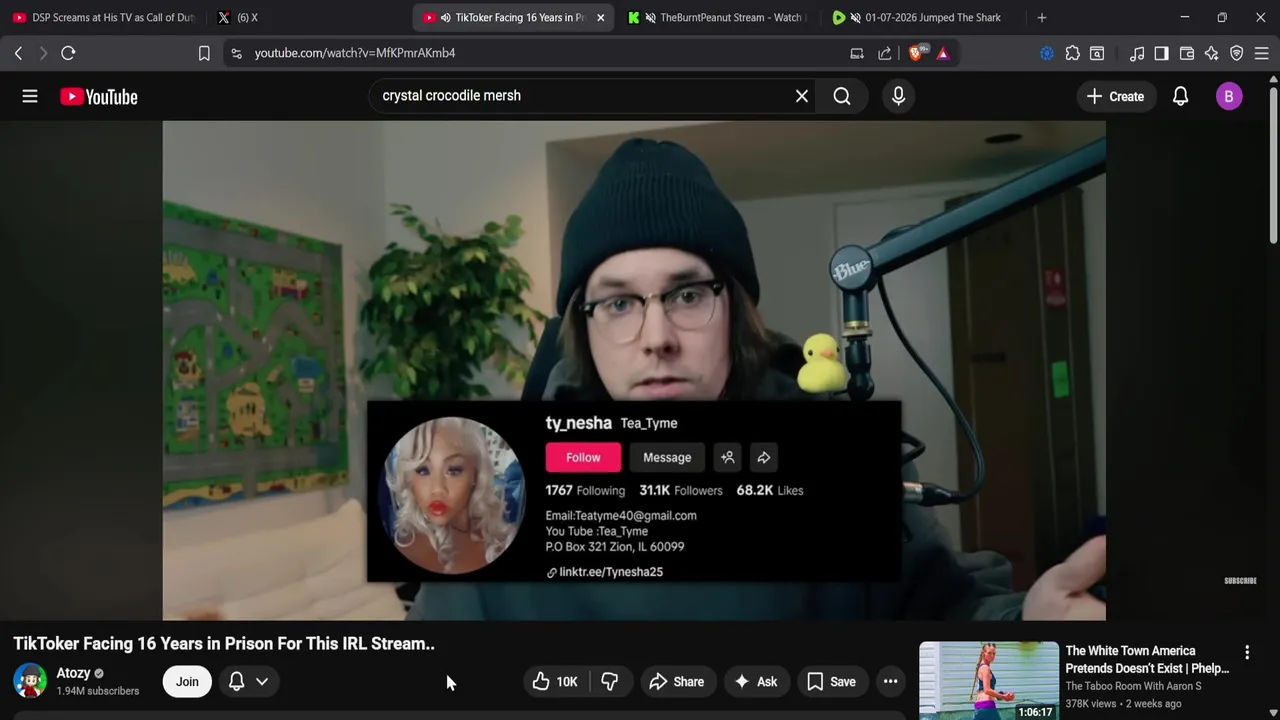Open The Taboo Room With Aaron S channel
Viewport: 1280px width, 720px height.
point(1133,686)
